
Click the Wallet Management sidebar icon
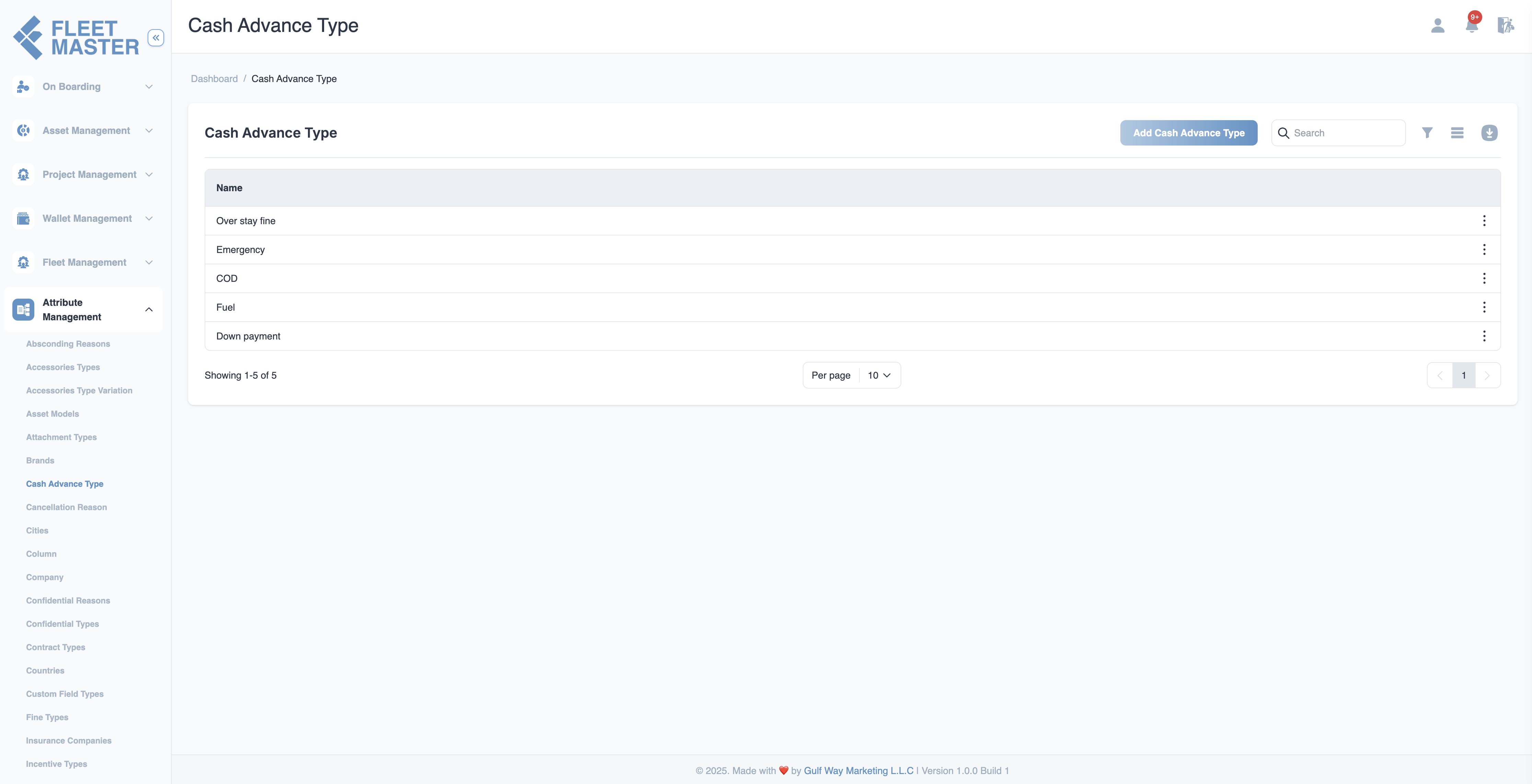coord(23,219)
